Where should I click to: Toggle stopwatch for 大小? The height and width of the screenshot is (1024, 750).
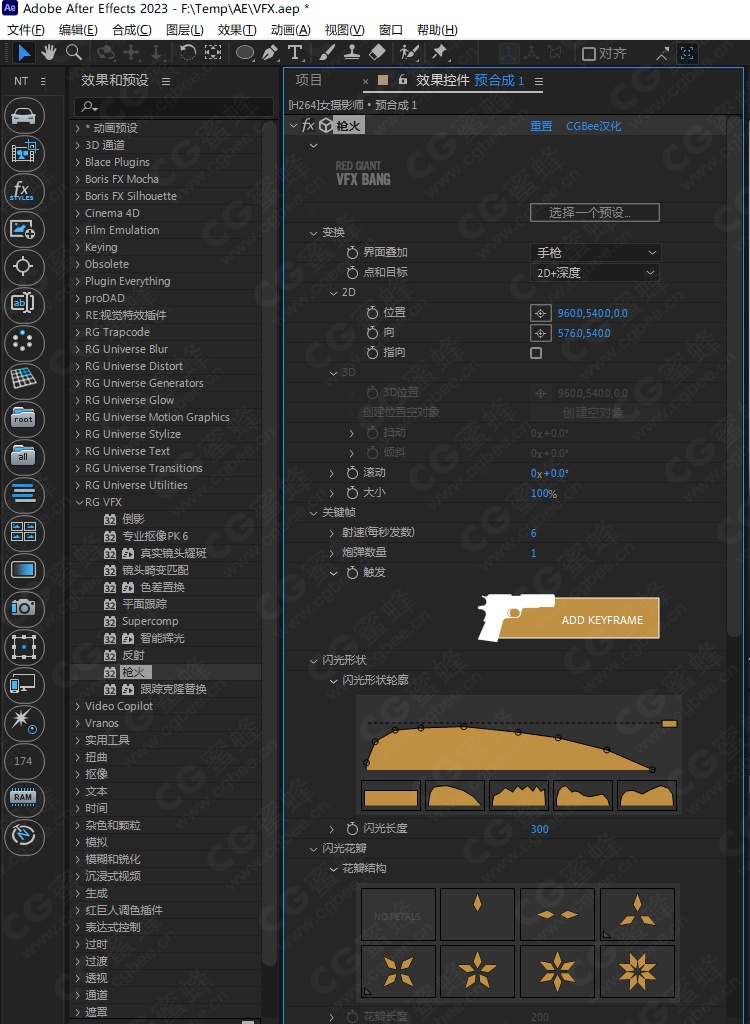[x=352, y=493]
